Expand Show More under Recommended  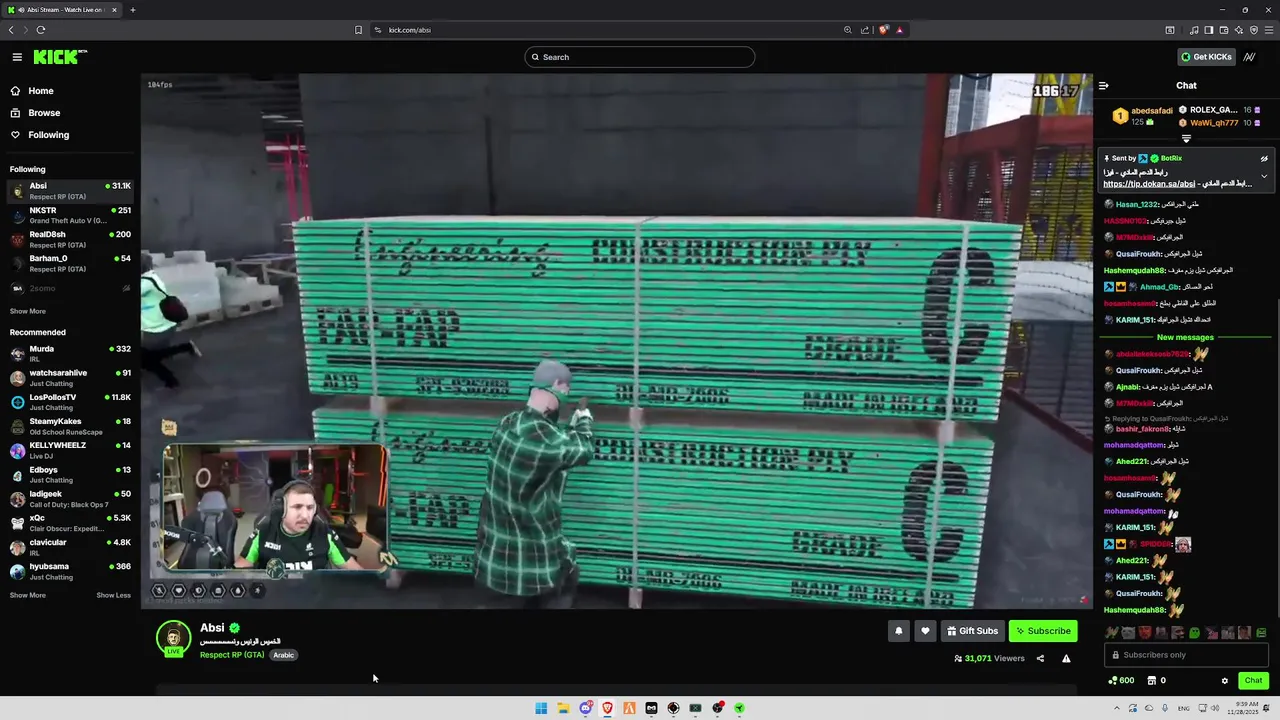(28, 595)
